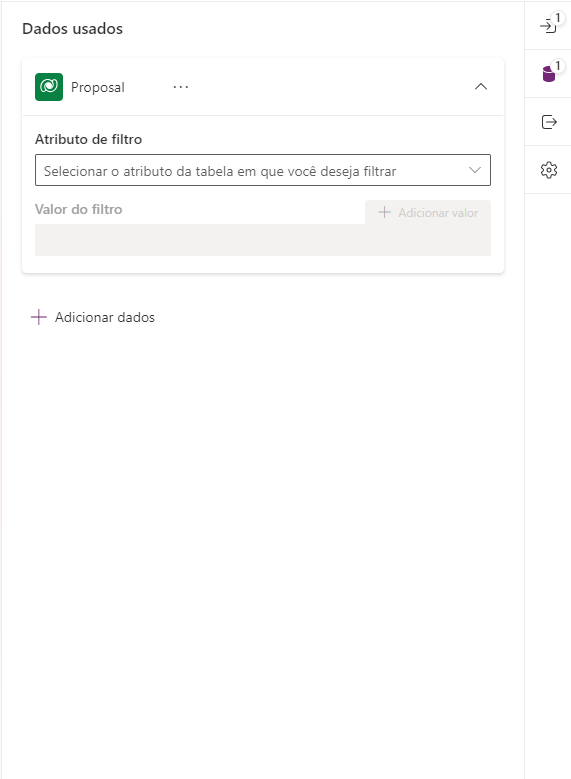Open the Proposal more options ellipsis
Viewport: 571px width, 779px height.
coord(180,87)
